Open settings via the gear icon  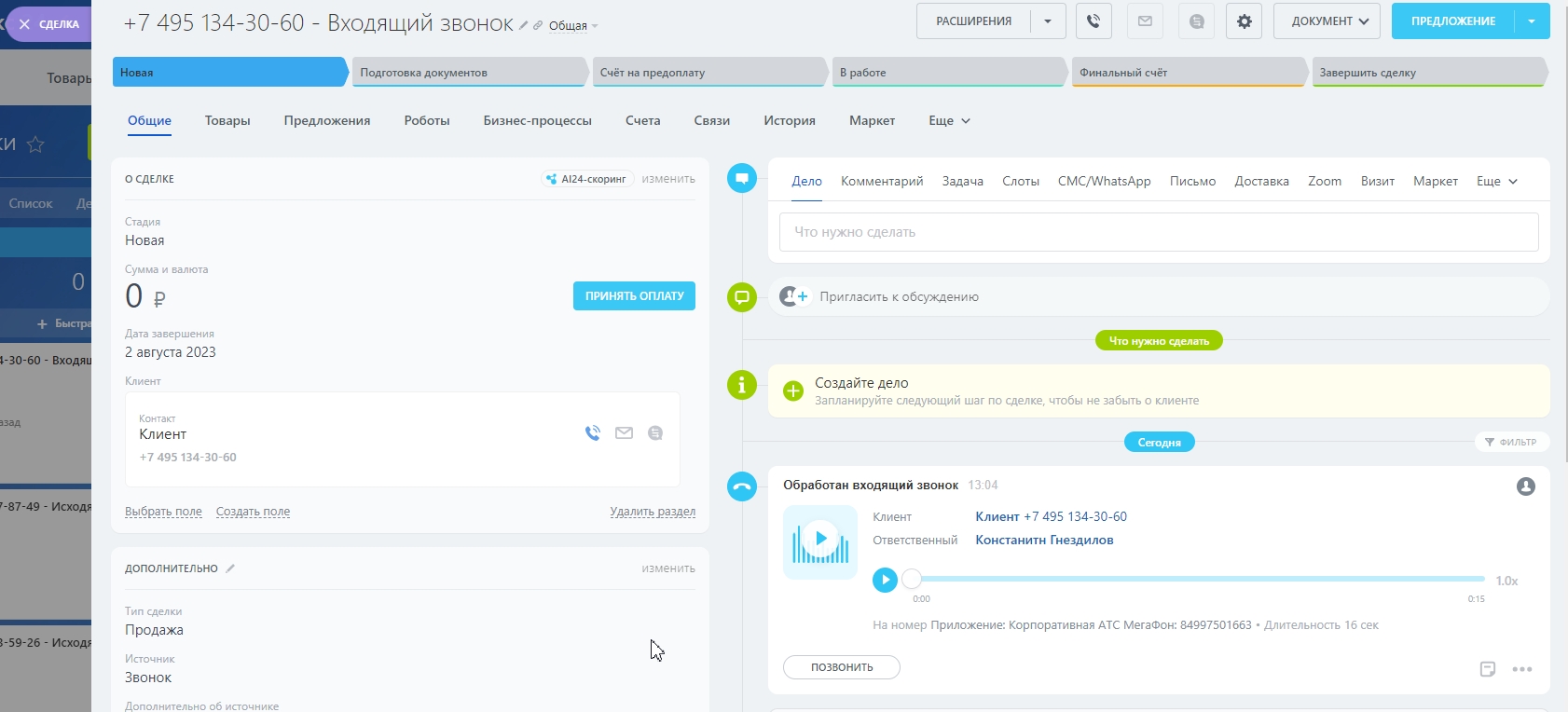[x=1244, y=21]
